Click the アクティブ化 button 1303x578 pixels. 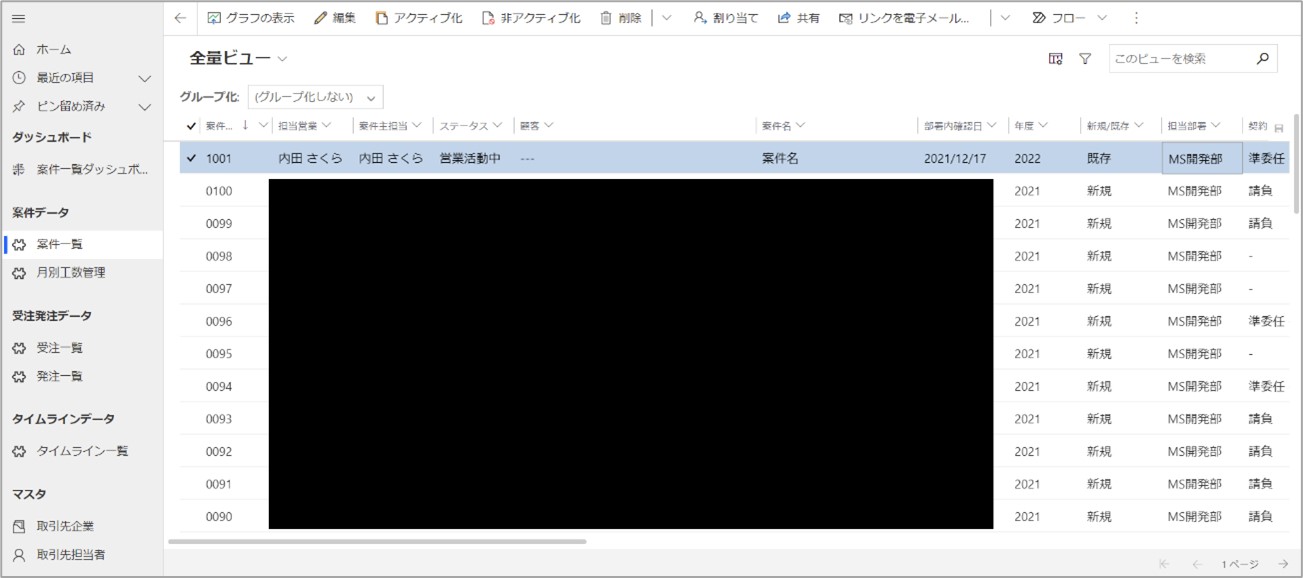click(418, 18)
